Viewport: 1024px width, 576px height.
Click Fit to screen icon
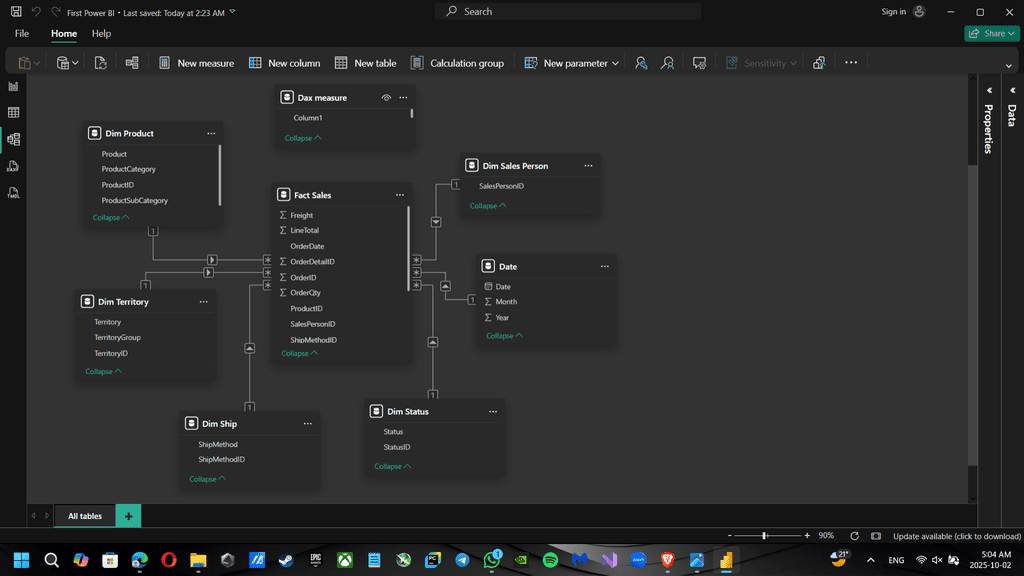[876, 536]
